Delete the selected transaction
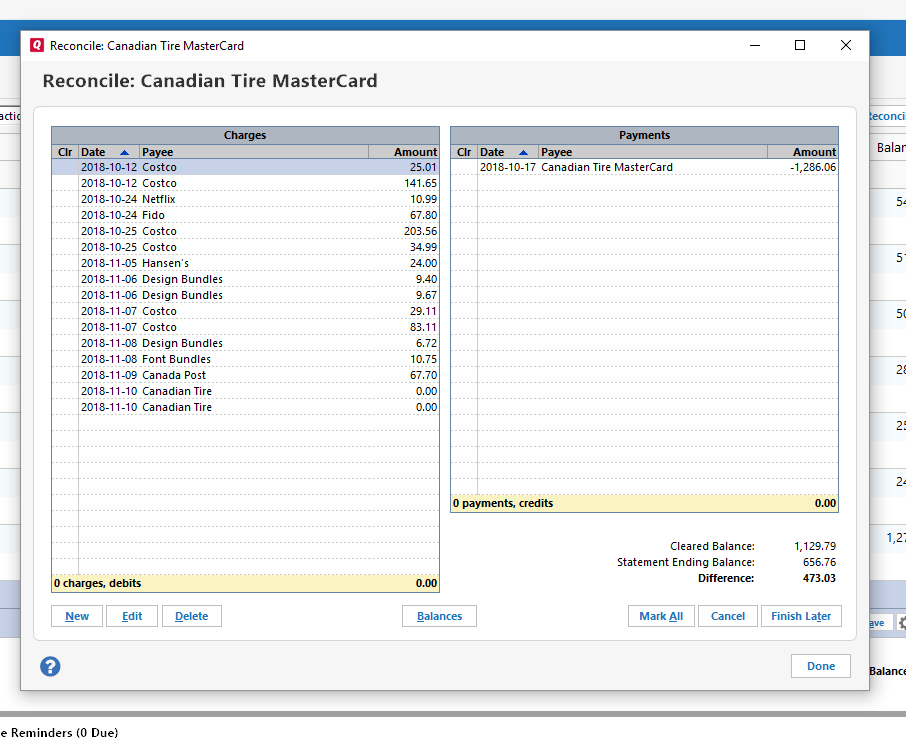The width and height of the screenshot is (906, 741). pyautogui.click(x=192, y=616)
